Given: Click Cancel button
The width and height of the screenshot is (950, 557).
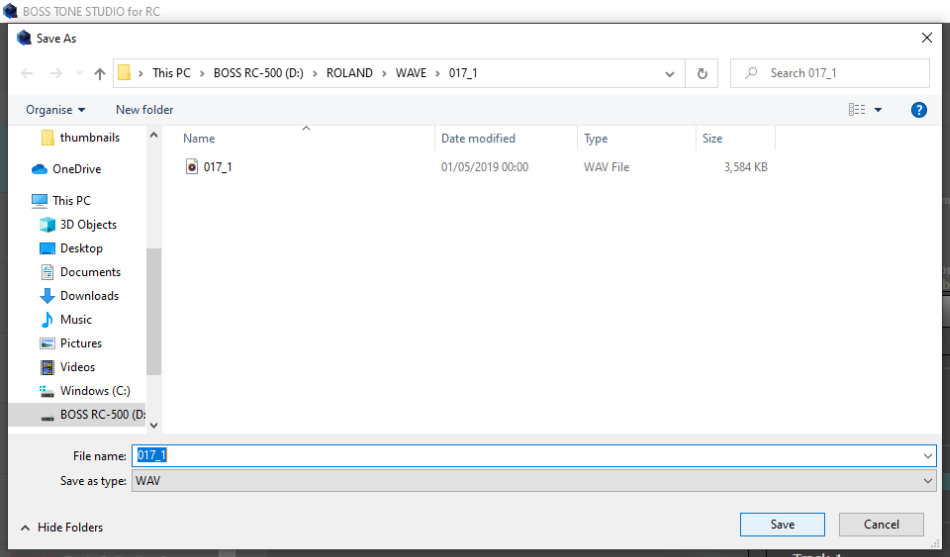Looking at the screenshot, I should click(881, 524).
